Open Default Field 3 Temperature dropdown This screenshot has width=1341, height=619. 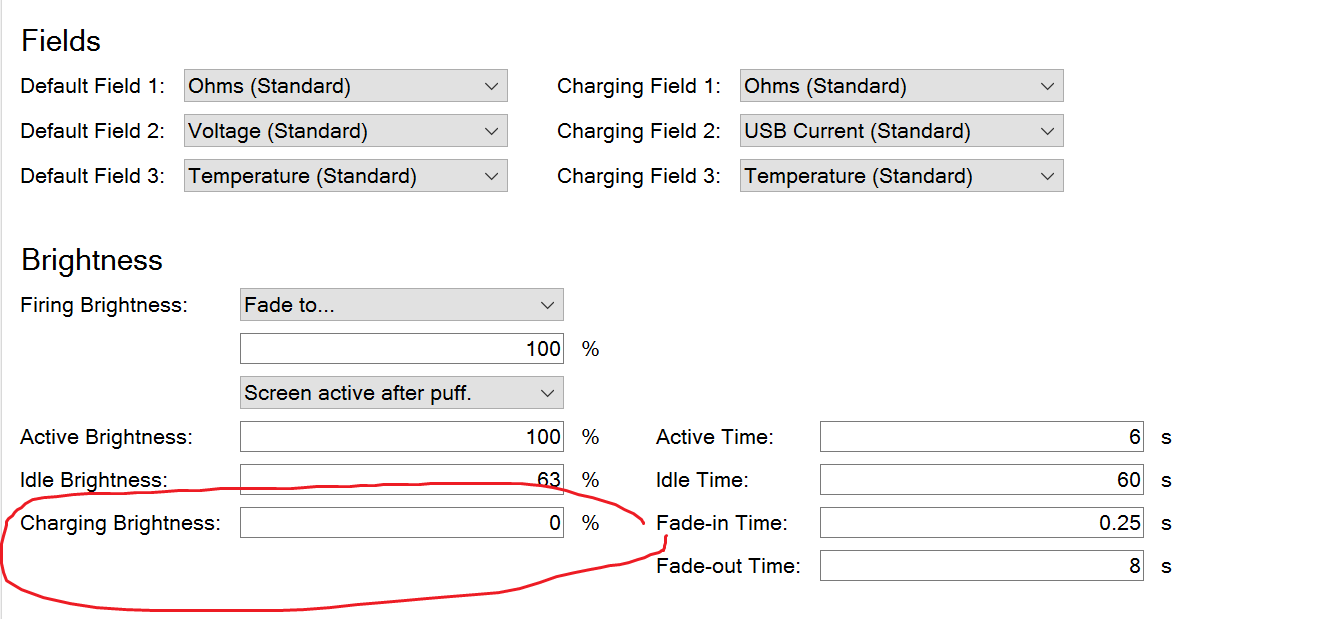click(x=345, y=176)
